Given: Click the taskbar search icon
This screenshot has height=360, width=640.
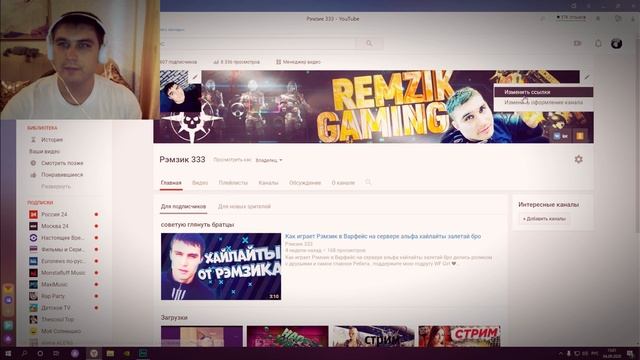Looking at the screenshot, I should 24,353.
